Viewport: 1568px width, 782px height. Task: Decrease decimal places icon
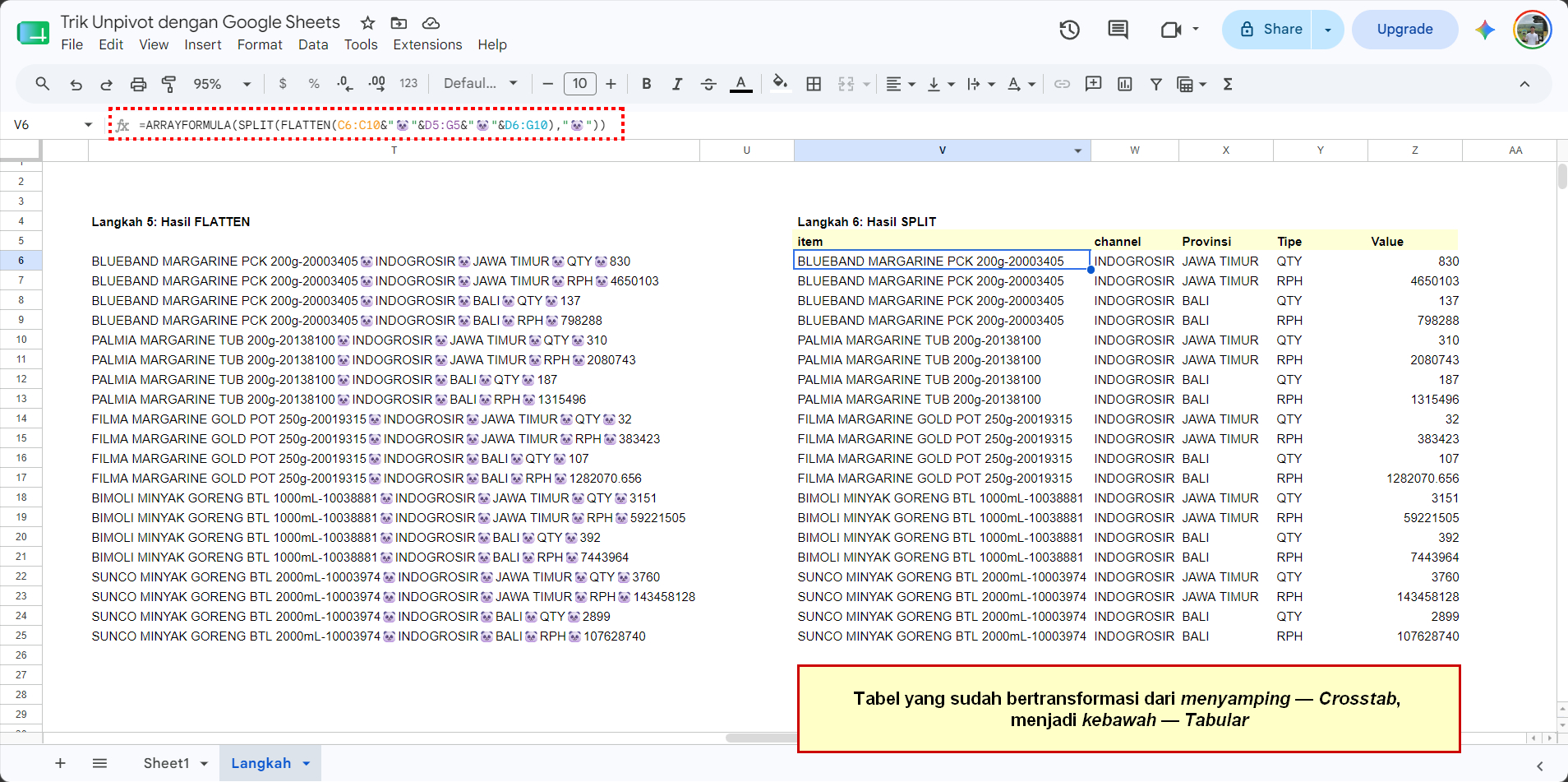pyautogui.click(x=345, y=84)
